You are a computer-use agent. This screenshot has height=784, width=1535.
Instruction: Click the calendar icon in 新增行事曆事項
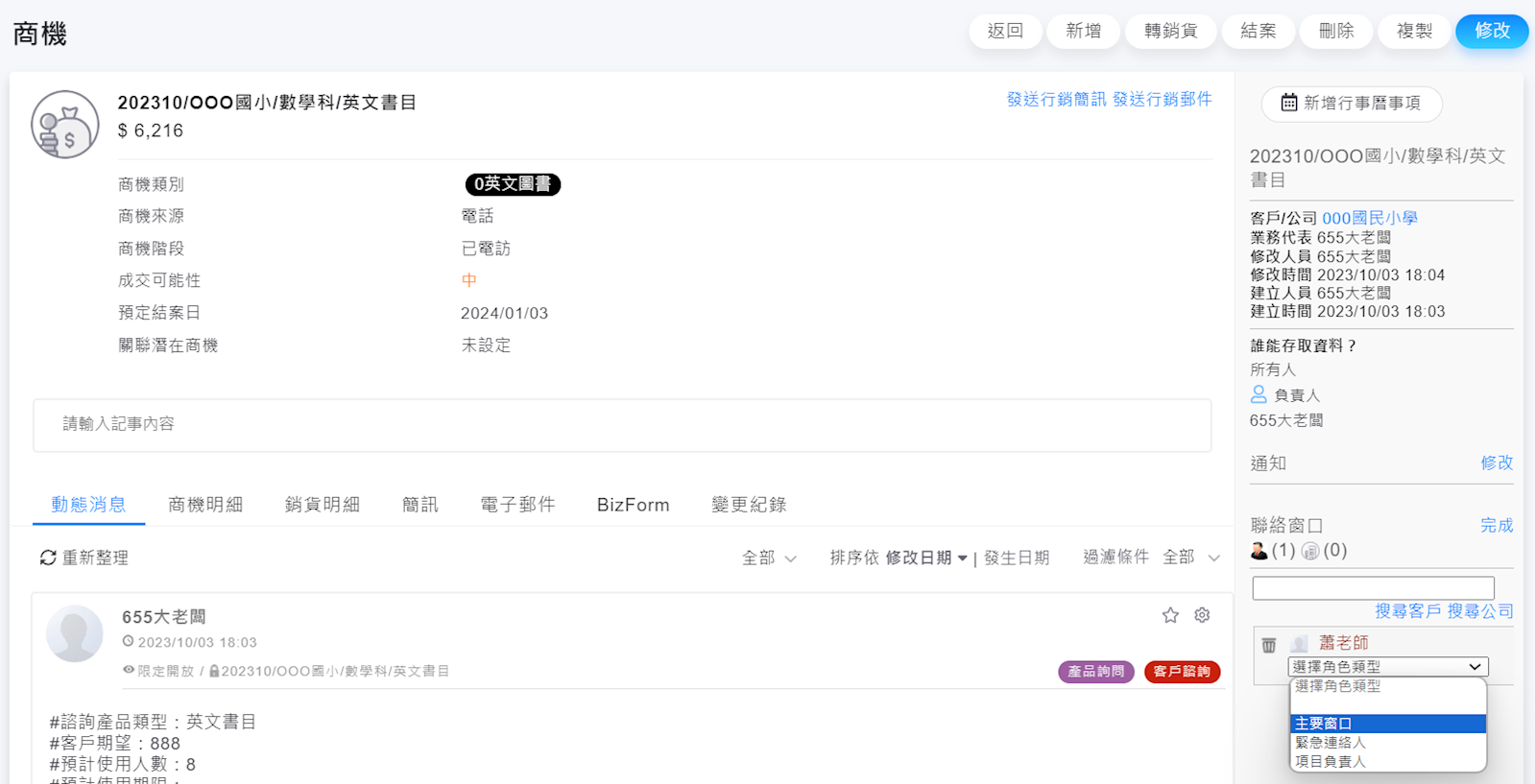1288,103
